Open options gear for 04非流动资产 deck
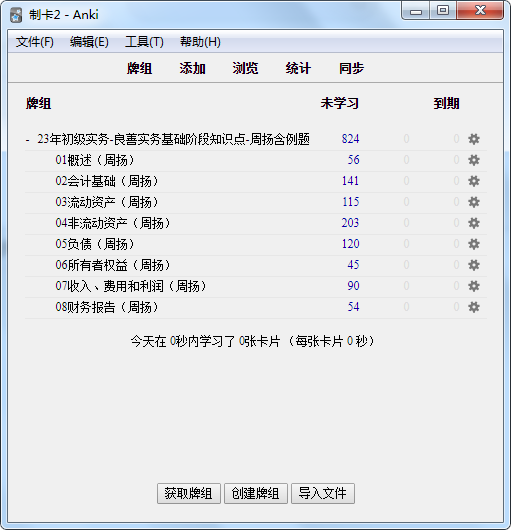511x530 pixels. [x=474, y=223]
